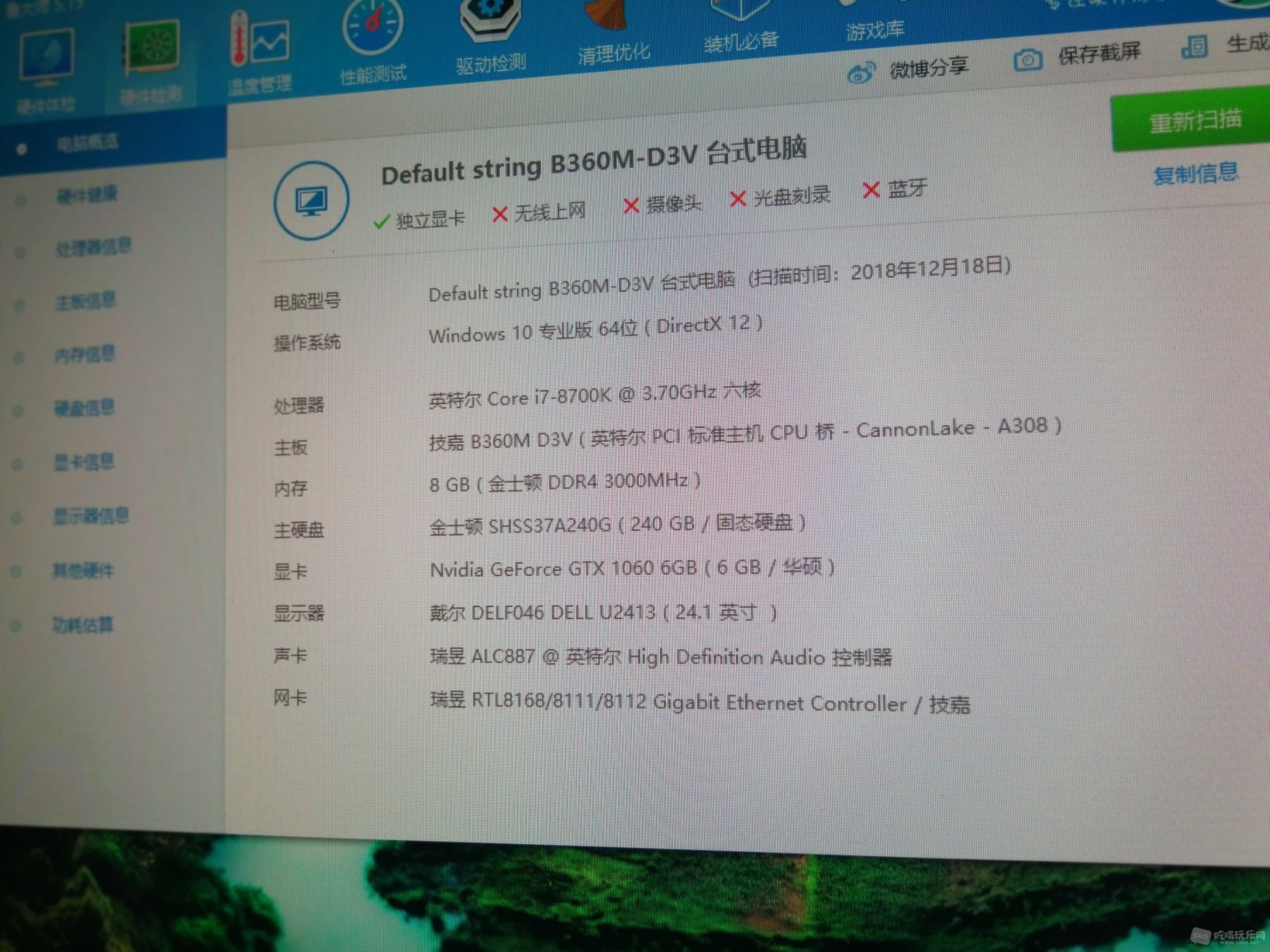Open 硬件健康 sidebar item
The image size is (1270, 952).
pyautogui.click(x=87, y=195)
